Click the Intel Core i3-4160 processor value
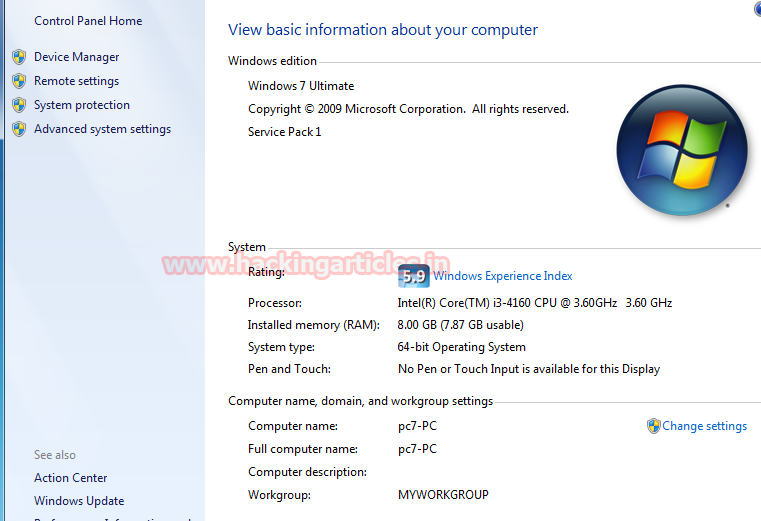This screenshot has height=521, width=761. coord(534,303)
